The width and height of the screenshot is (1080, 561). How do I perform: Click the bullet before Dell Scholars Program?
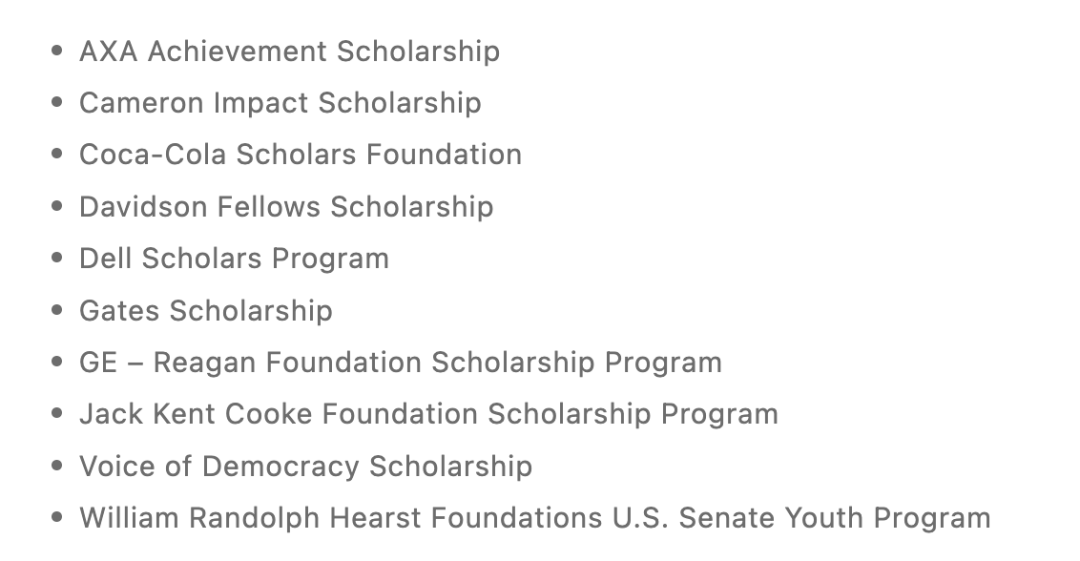coord(57,258)
